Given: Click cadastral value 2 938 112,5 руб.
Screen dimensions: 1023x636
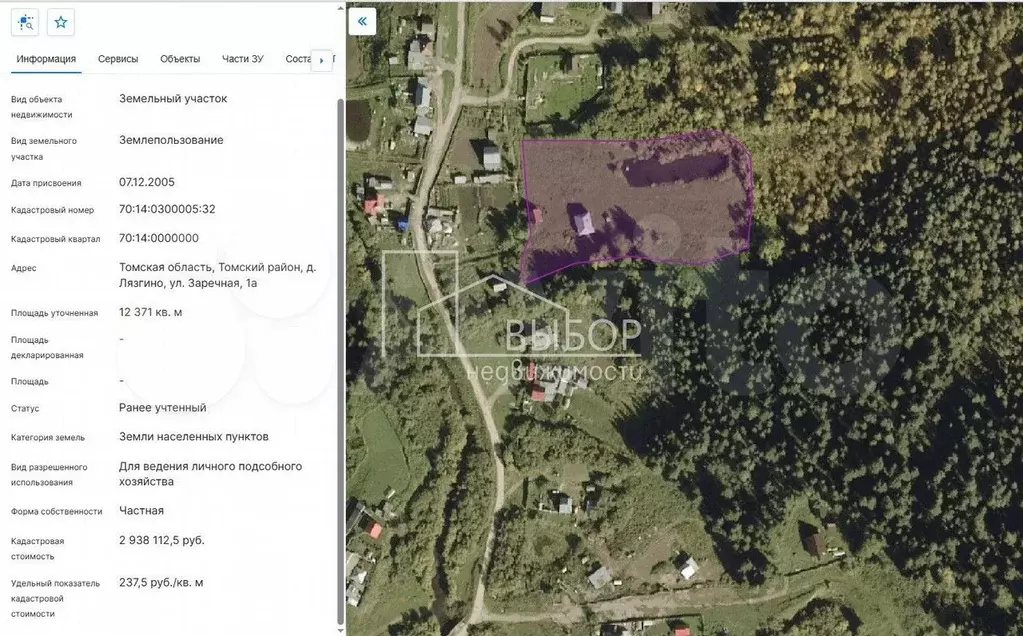Looking at the screenshot, I should pyautogui.click(x=162, y=540).
